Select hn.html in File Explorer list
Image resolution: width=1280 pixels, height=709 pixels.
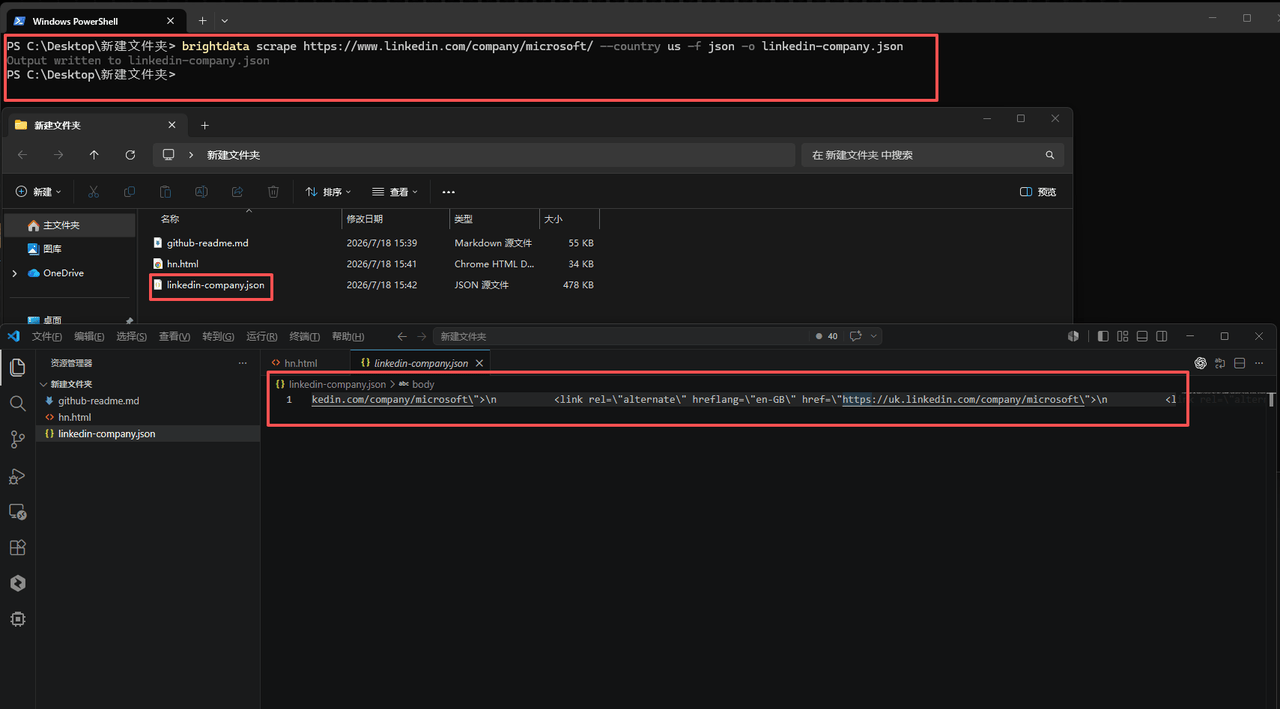(182, 264)
